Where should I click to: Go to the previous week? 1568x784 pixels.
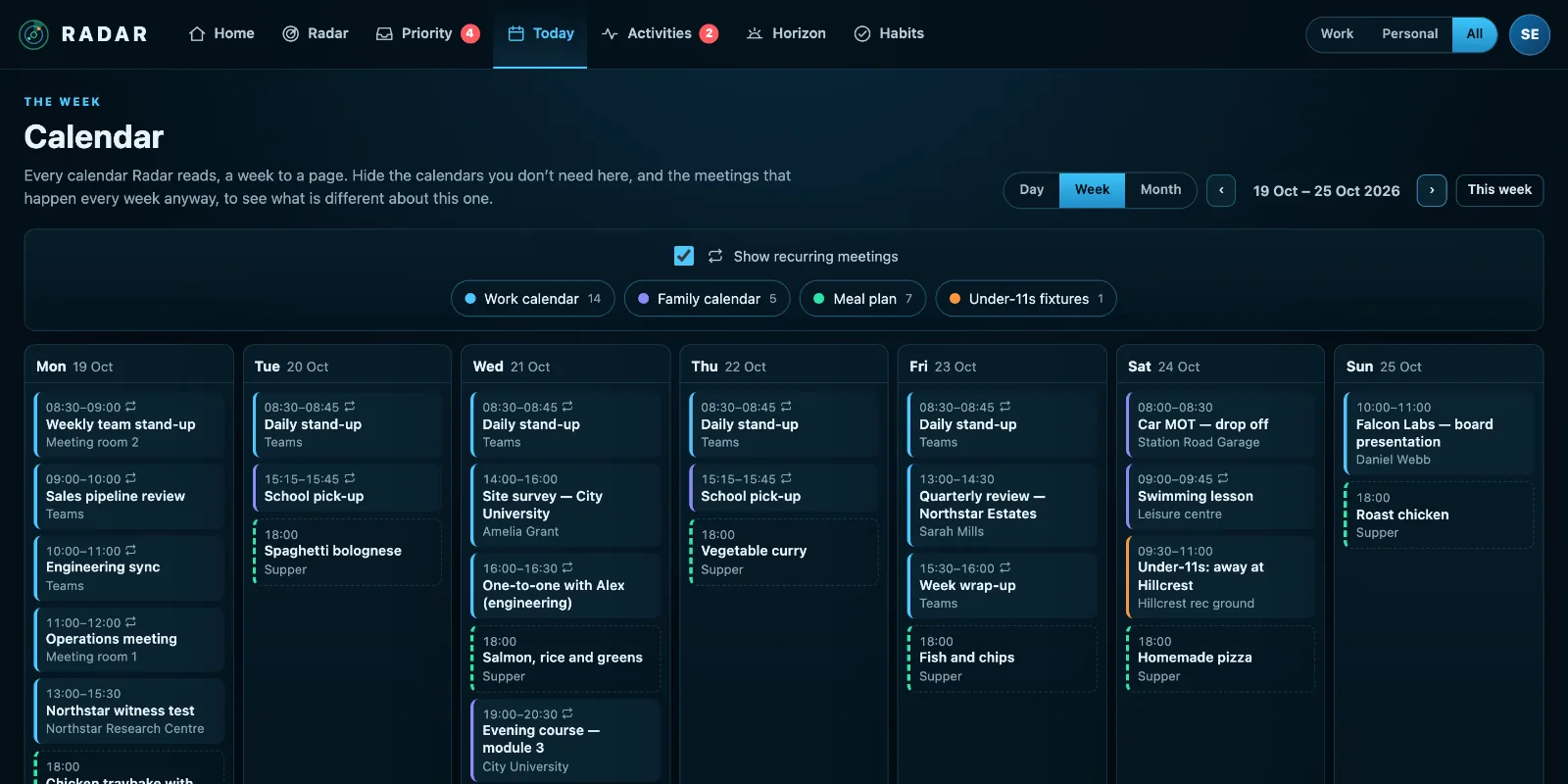click(1221, 190)
